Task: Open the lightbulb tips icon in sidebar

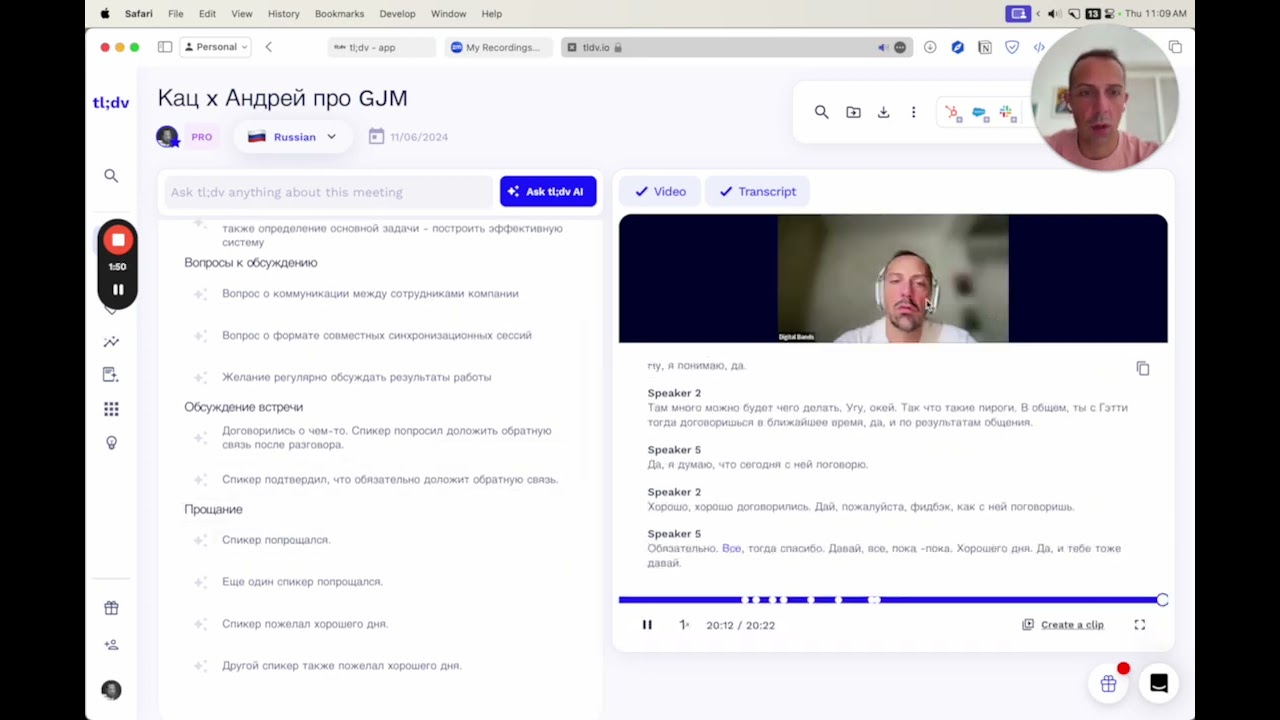Action: (111, 443)
